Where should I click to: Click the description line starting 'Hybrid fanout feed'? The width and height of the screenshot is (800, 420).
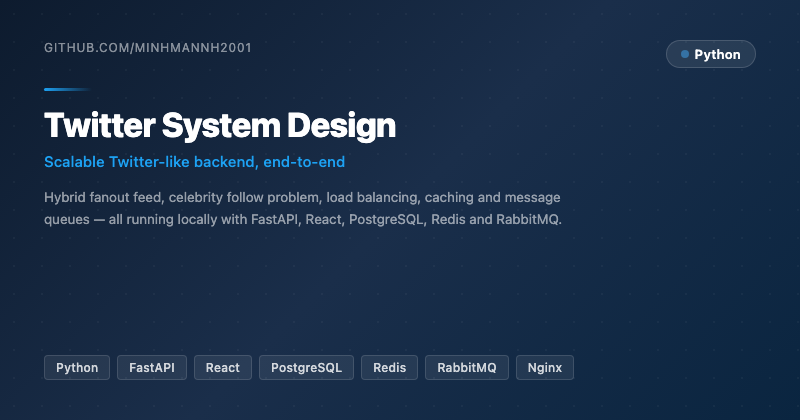click(x=302, y=197)
